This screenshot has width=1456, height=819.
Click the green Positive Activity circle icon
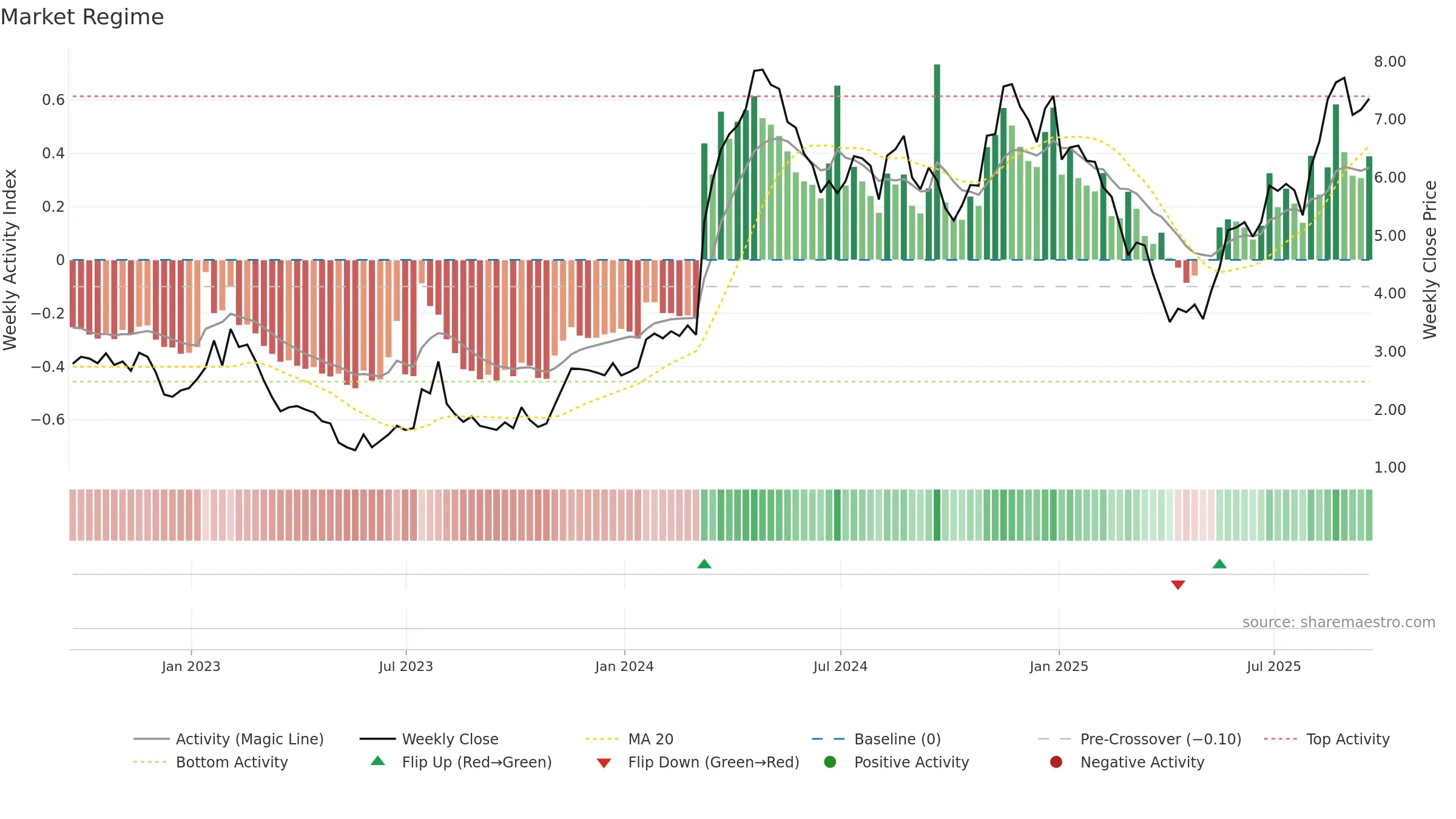click(830, 762)
